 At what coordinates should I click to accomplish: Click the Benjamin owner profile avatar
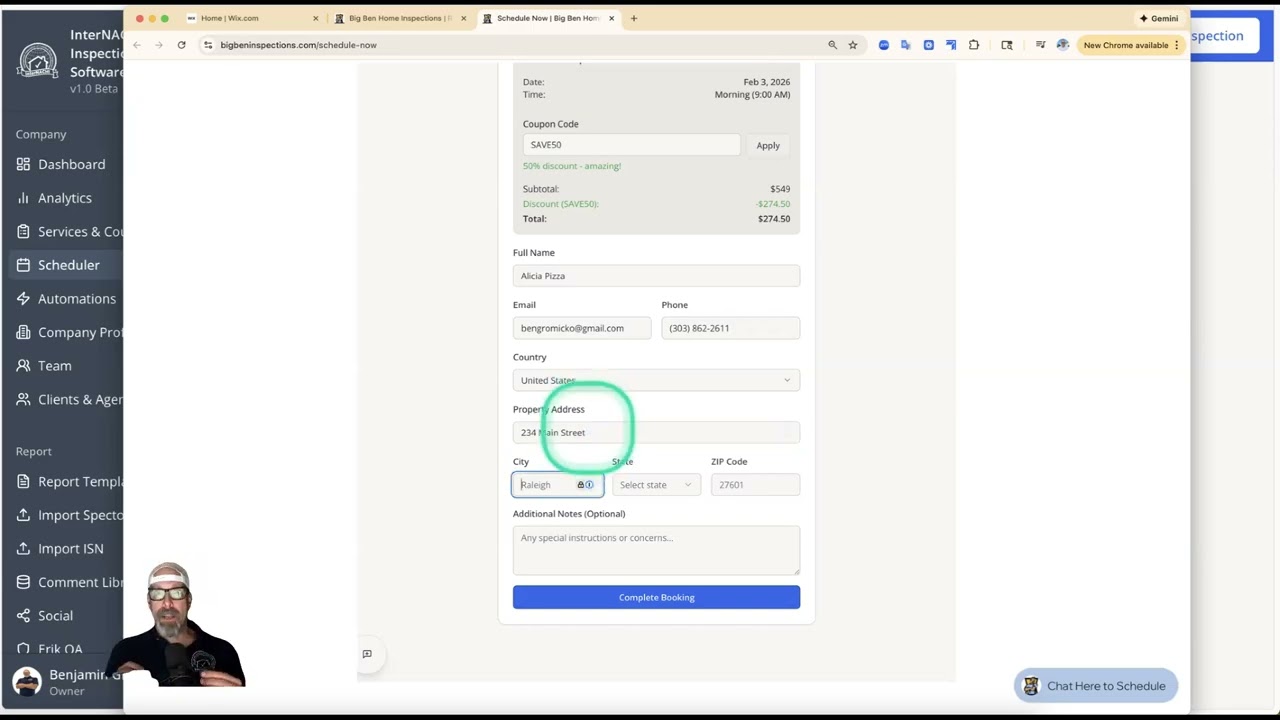27,682
